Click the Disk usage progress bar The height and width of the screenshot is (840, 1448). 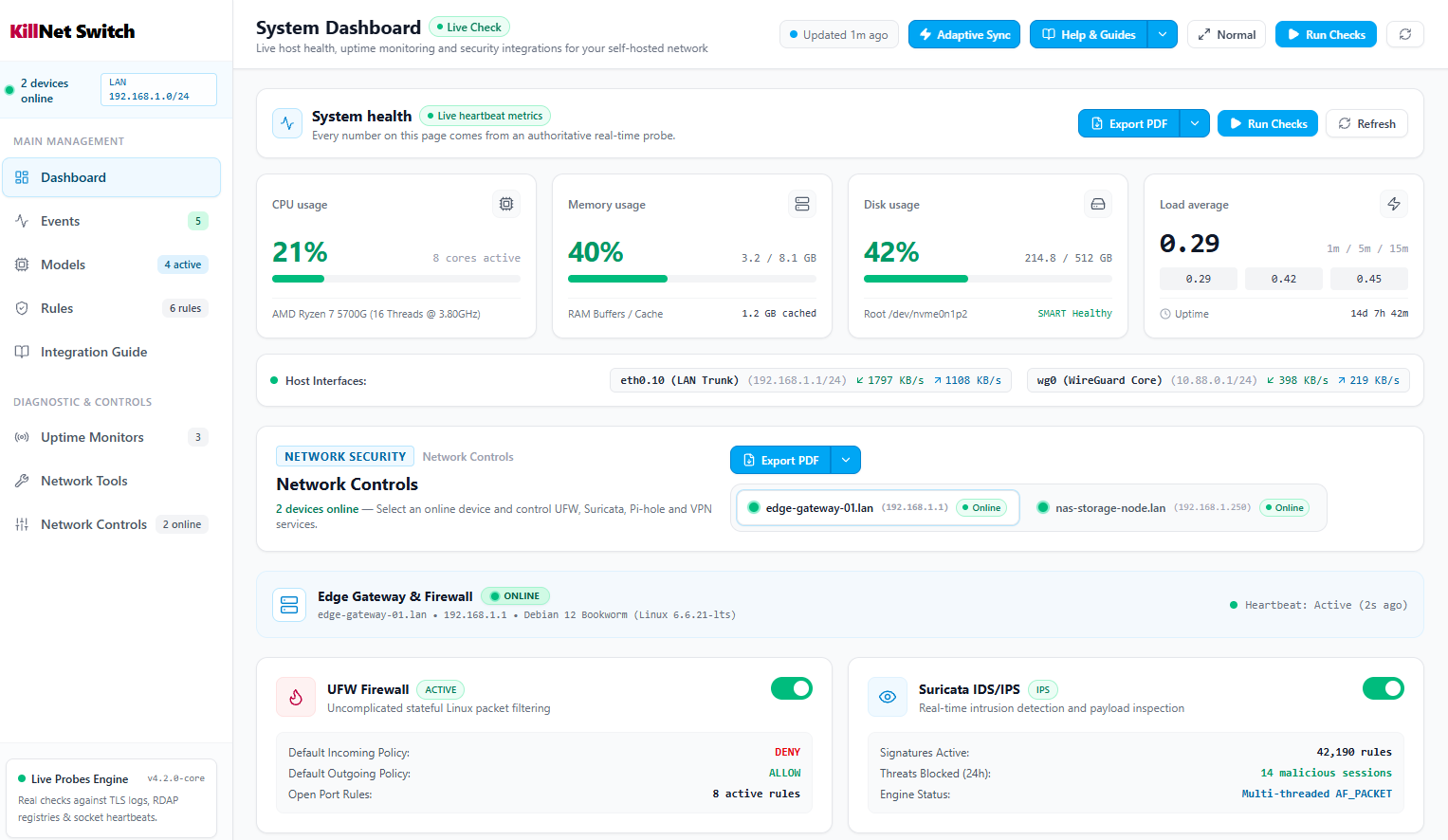(988, 279)
